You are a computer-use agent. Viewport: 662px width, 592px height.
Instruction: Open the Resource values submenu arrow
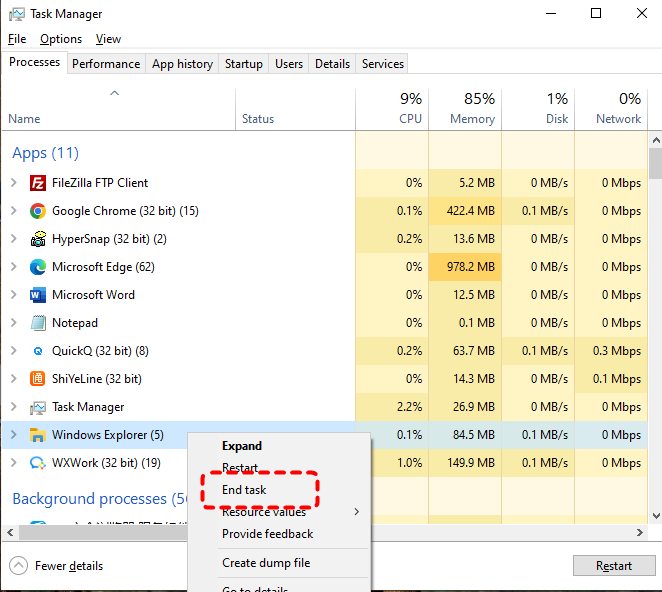pos(357,512)
